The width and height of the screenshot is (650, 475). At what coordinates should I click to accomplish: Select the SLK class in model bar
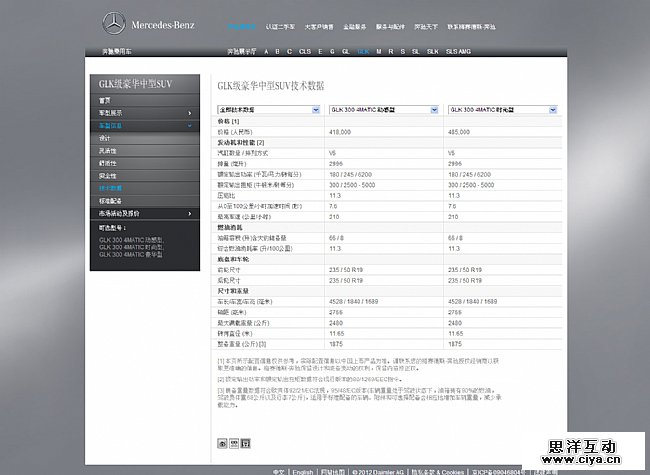tap(433, 49)
